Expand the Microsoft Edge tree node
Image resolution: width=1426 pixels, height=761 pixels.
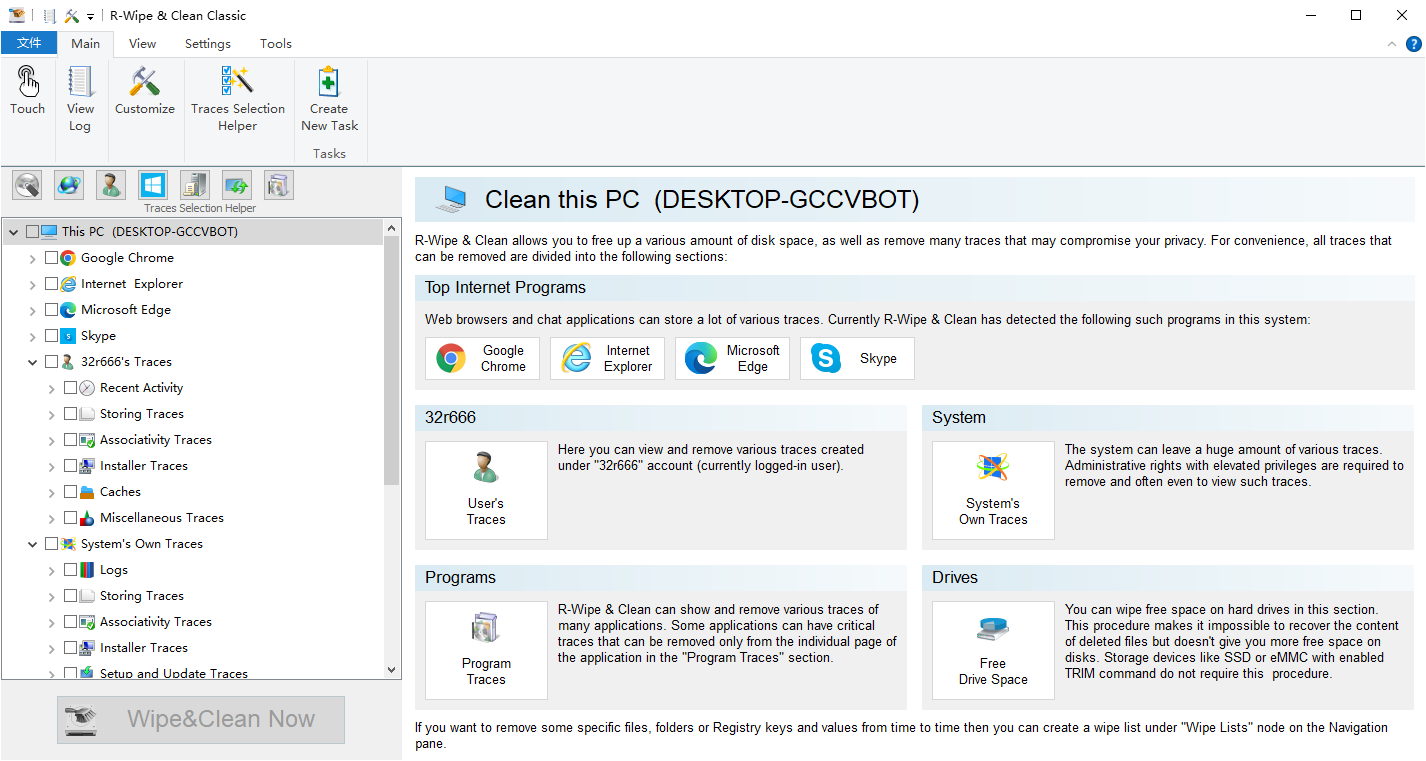(33, 310)
